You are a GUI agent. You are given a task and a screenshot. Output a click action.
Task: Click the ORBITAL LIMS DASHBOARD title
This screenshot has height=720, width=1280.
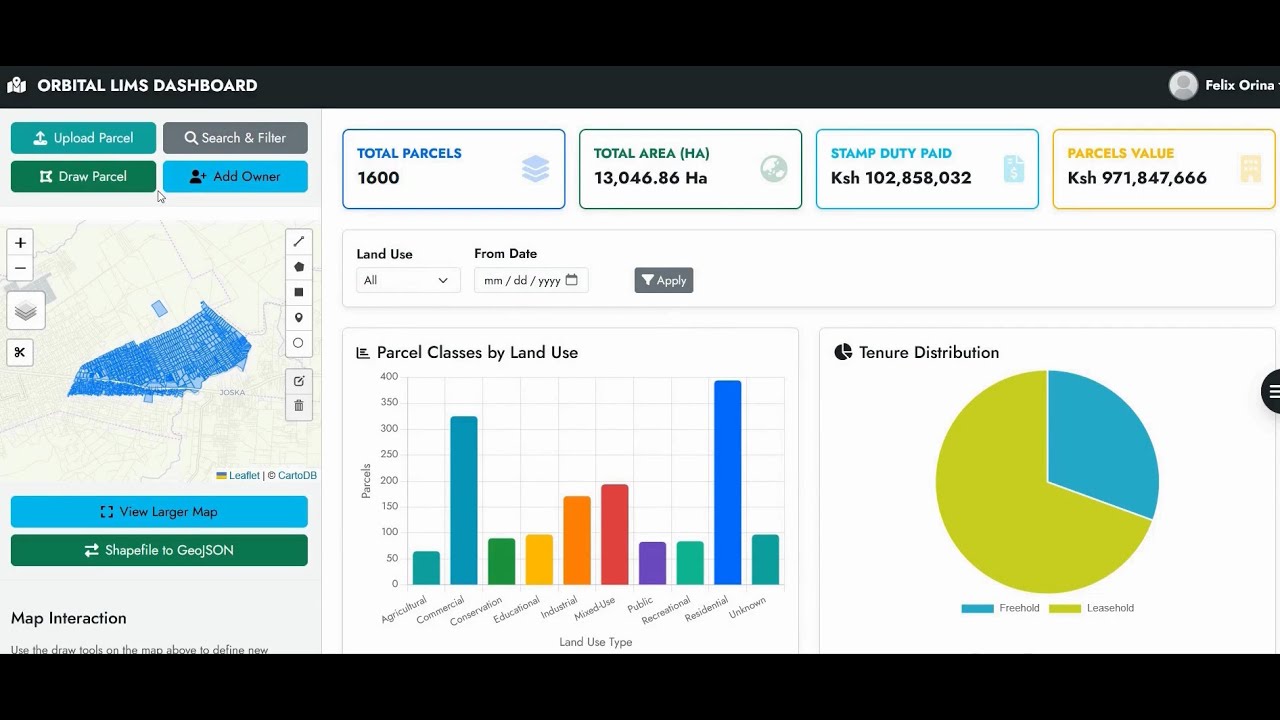click(x=147, y=86)
